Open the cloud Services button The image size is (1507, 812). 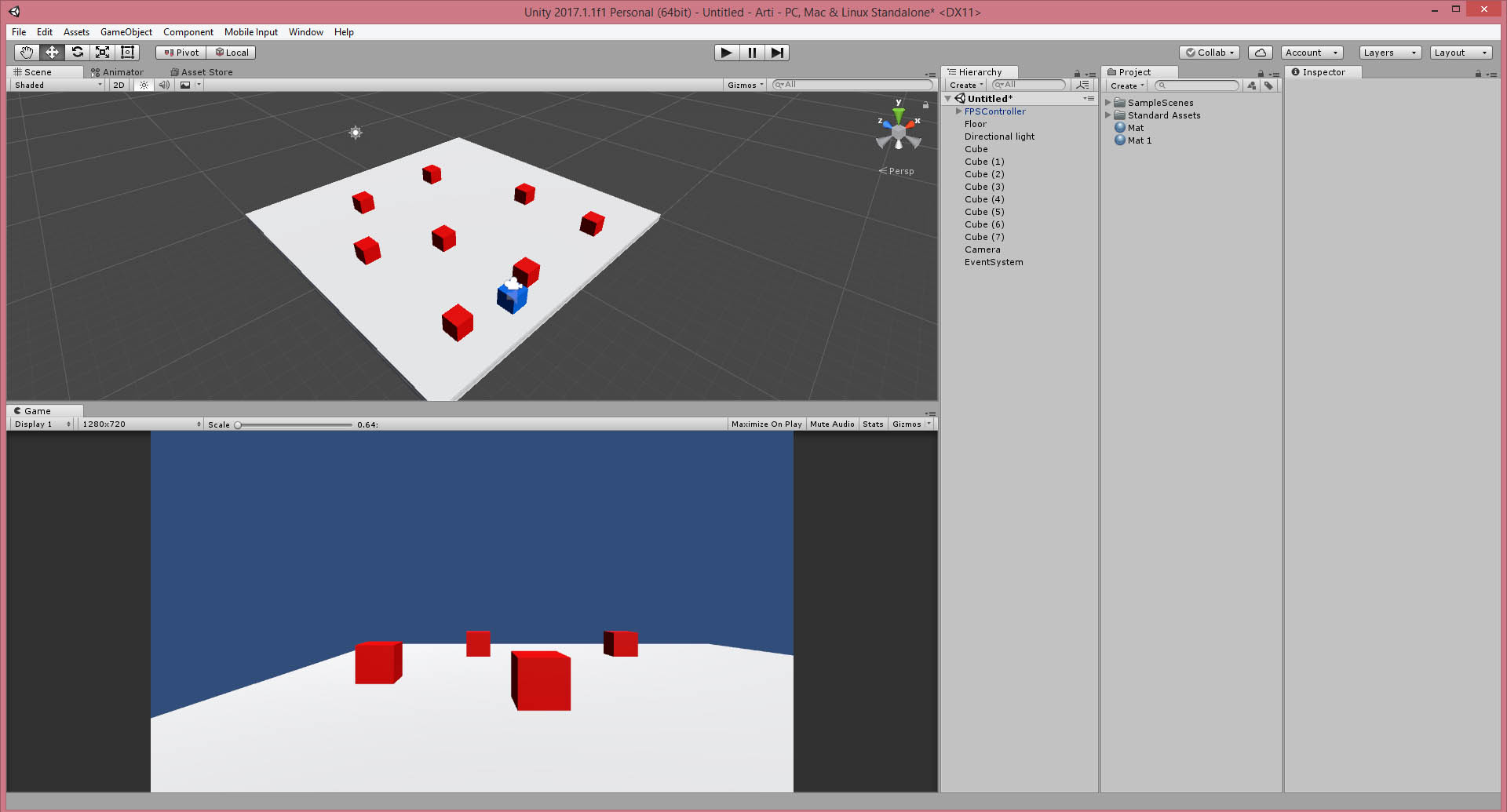(x=1260, y=53)
